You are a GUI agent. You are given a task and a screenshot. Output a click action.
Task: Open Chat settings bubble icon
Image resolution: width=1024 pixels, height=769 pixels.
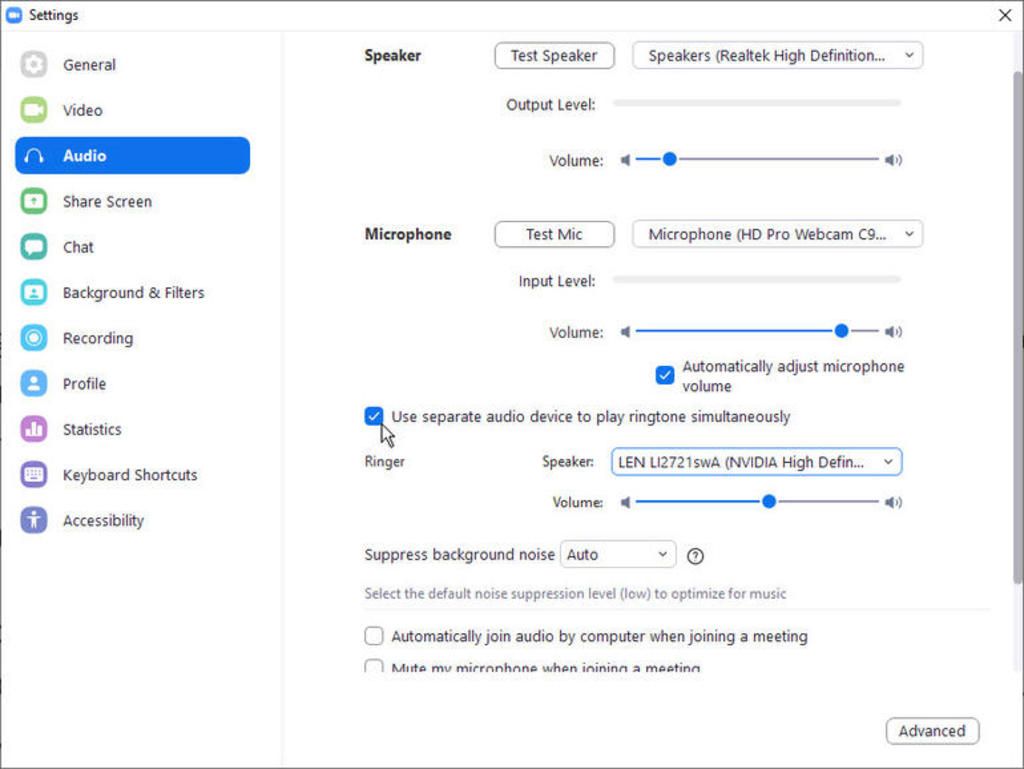click(x=33, y=247)
